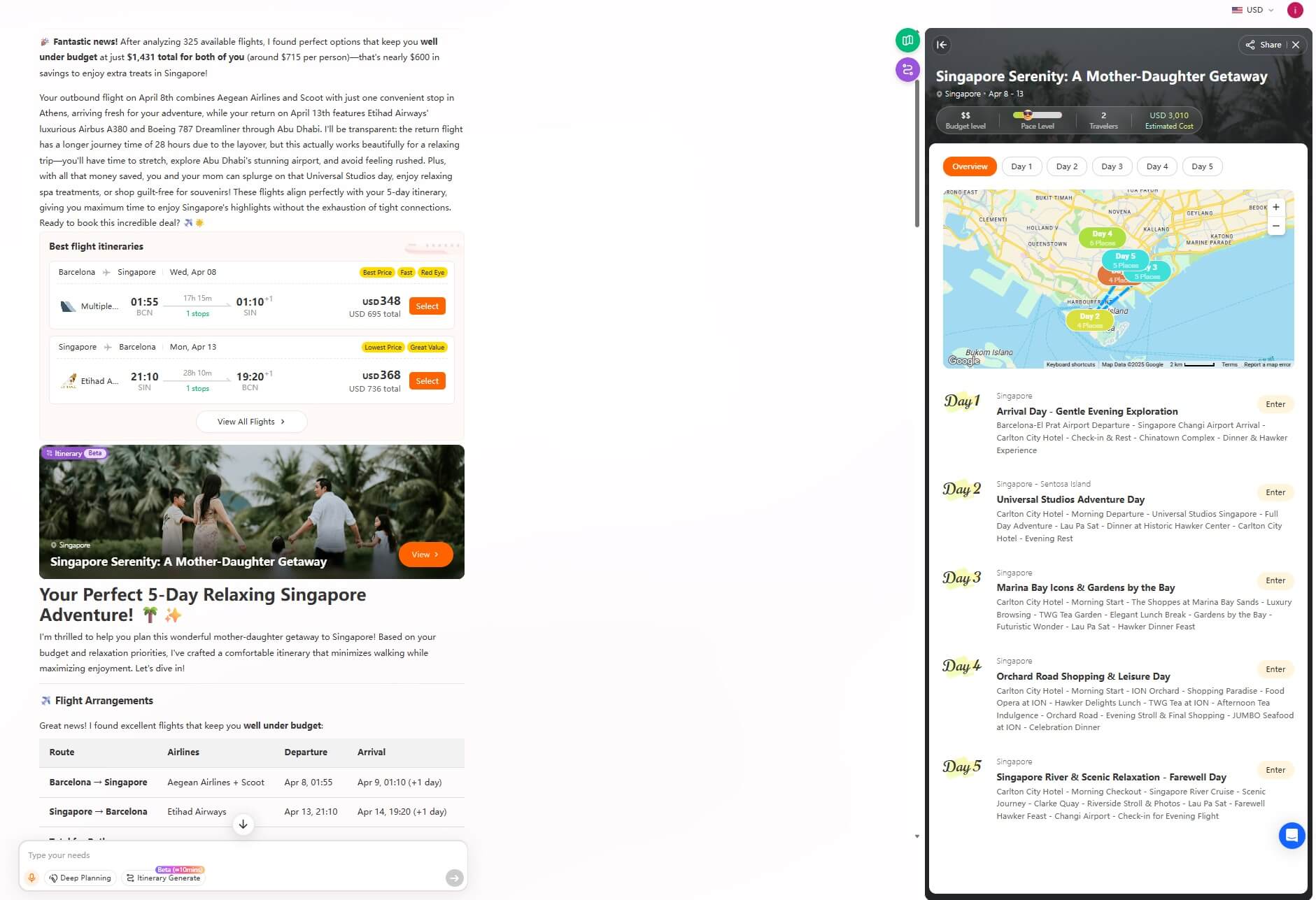Screen dimensions: 1316x900
Task: Click the scroll-down chevron over the chat
Action: (243, 824)
